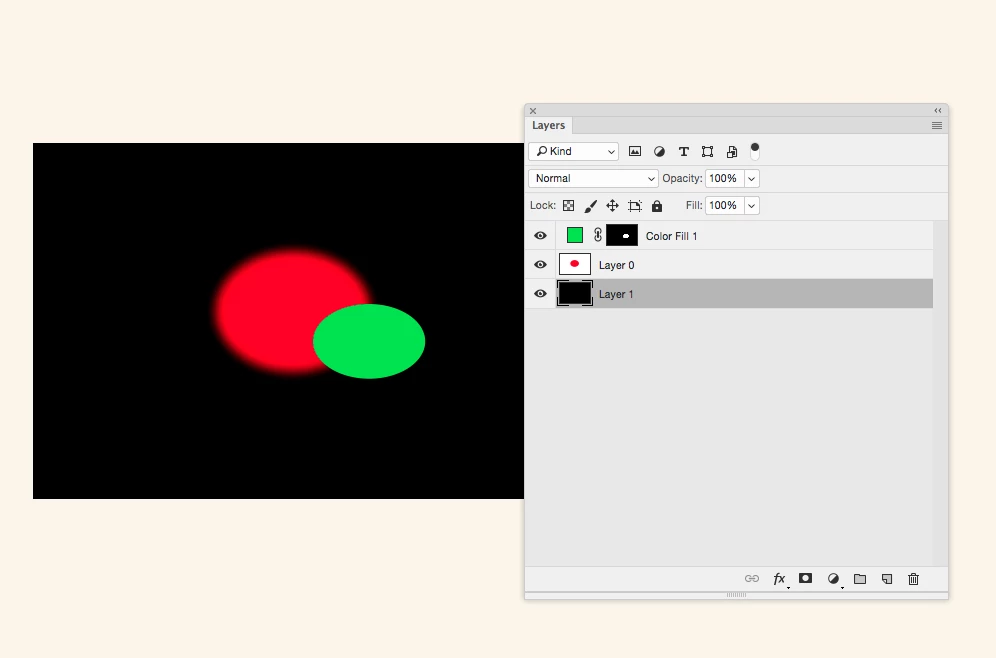
Task: Click the Fill 100% value field
Action: click(x=724, y=205)
